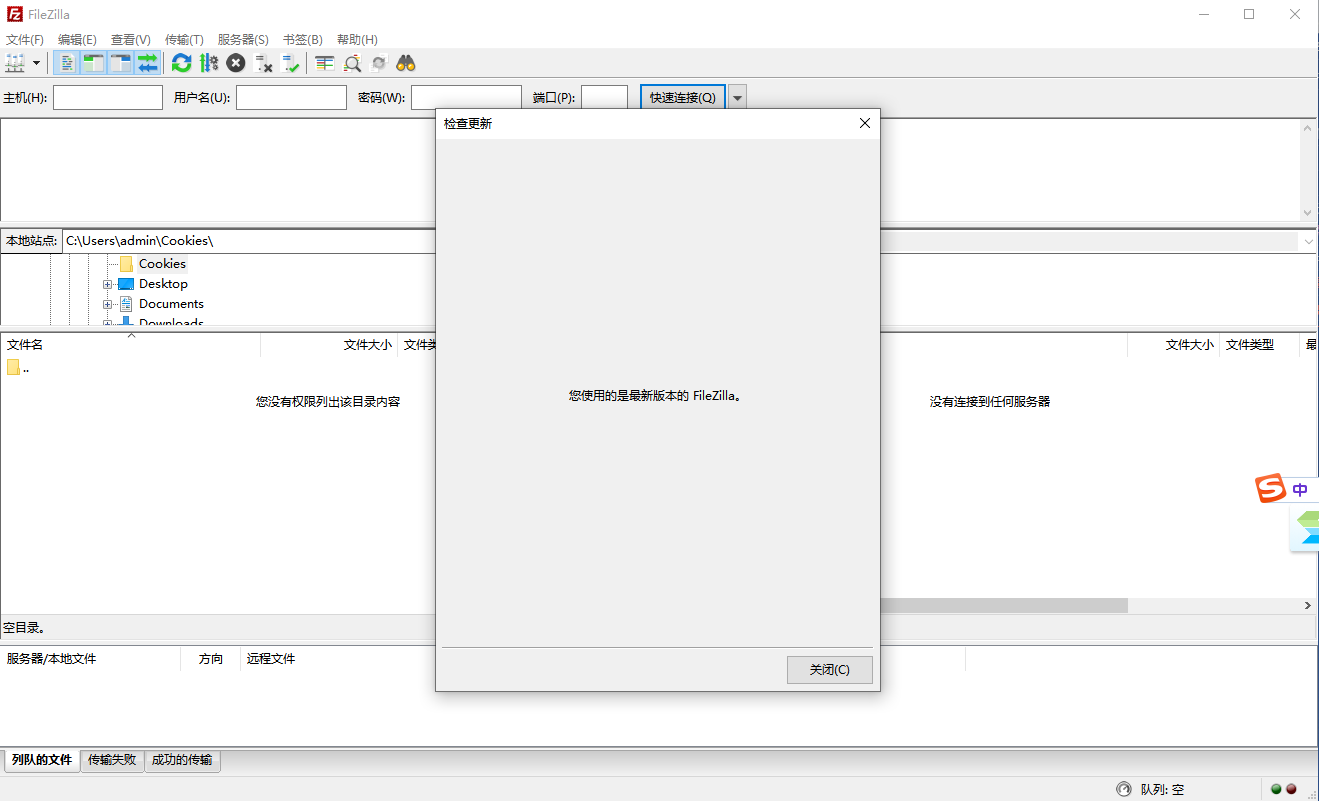Click the green activity indicator light
1319x801 pixels.
click(1276, 789)
